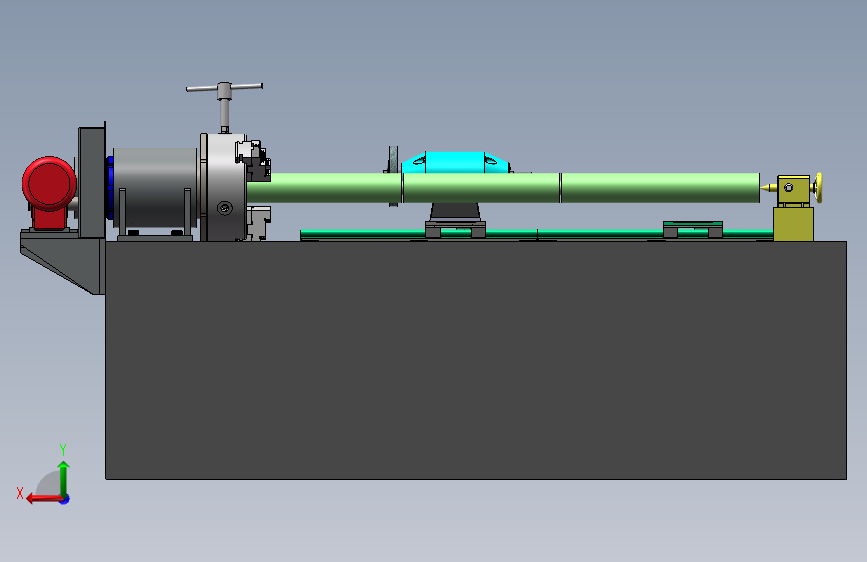Select the green guide rail on the base
Image resolution: width=867 pixels, height=562 pixels.
536,235
